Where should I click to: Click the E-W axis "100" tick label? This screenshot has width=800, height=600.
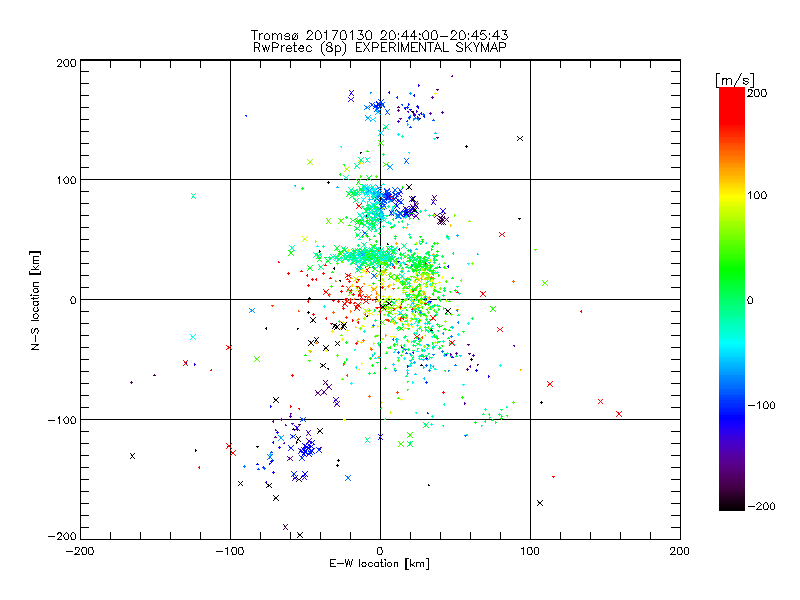point(530,551)
